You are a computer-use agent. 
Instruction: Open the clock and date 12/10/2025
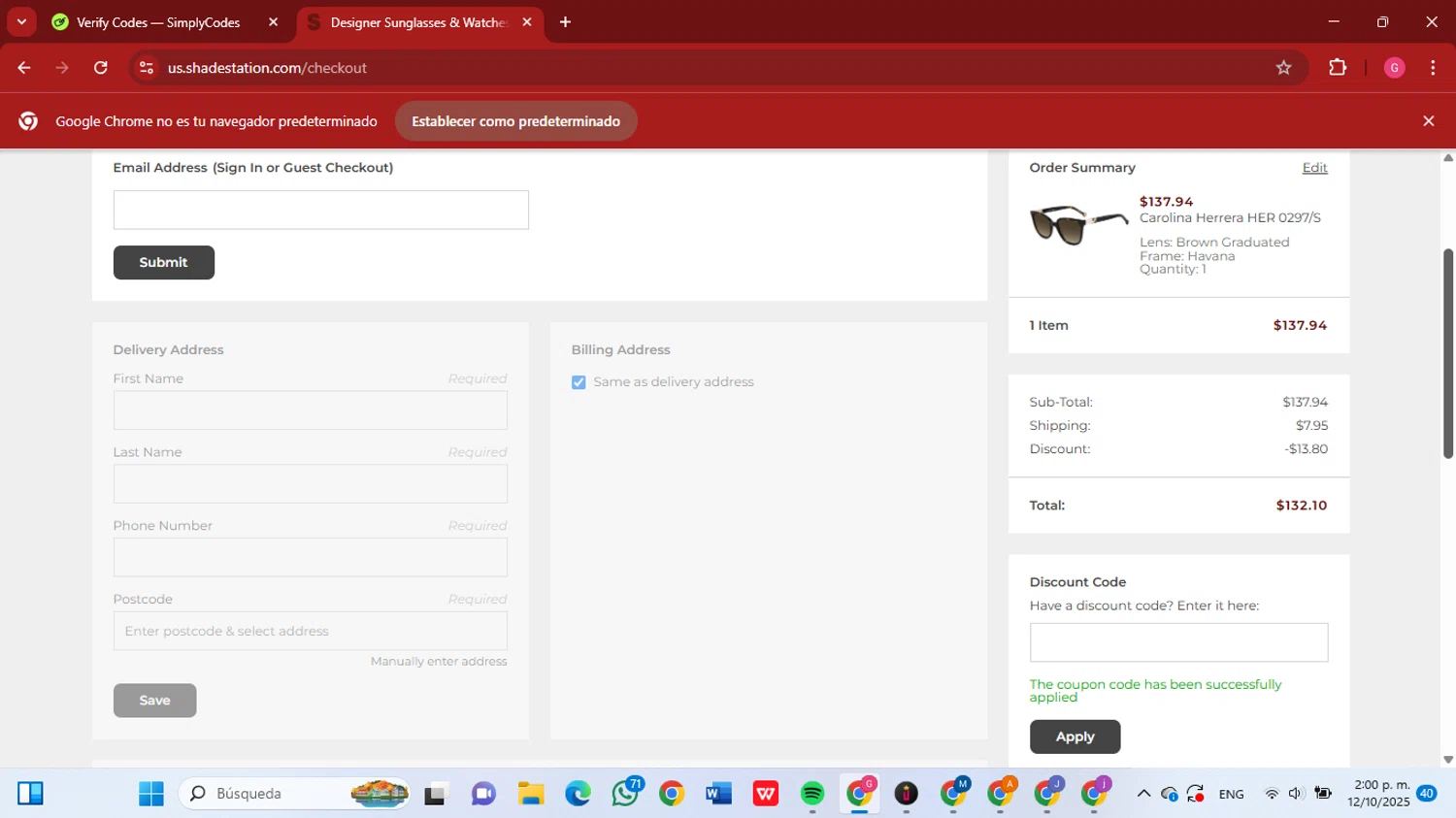click(1378, 794)
